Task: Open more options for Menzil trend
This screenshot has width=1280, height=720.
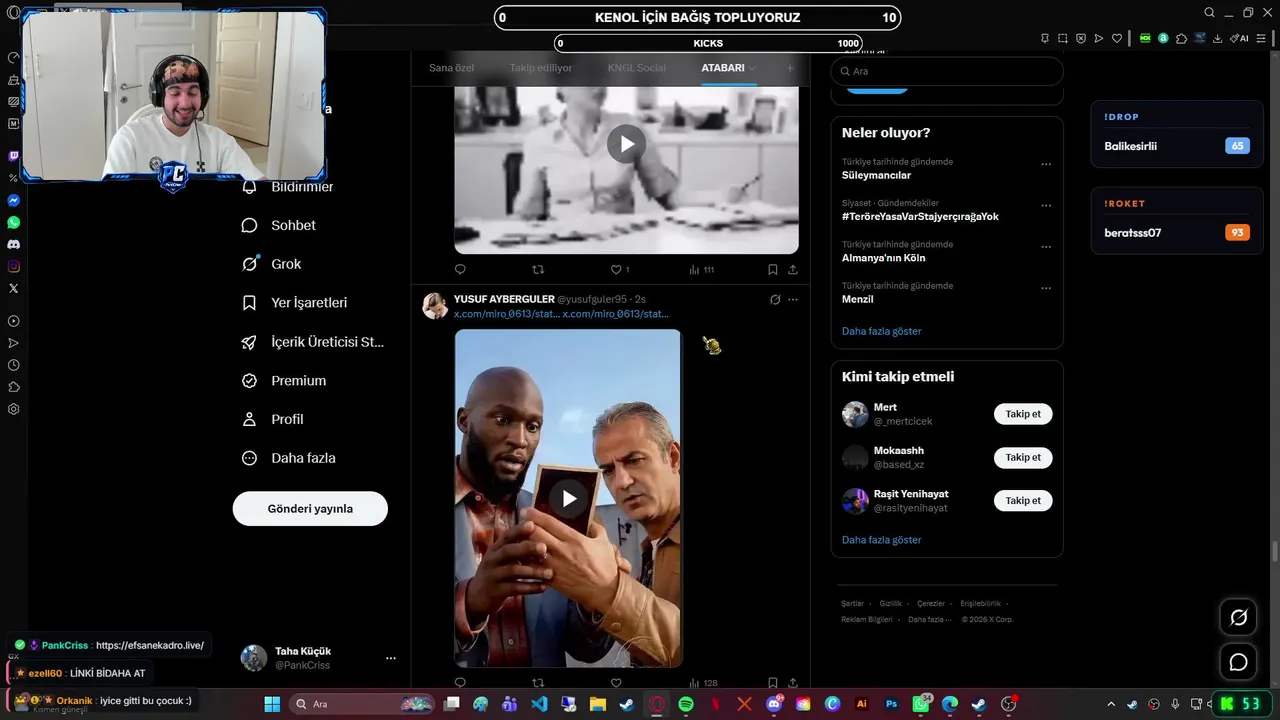Action: [1046, 288]
